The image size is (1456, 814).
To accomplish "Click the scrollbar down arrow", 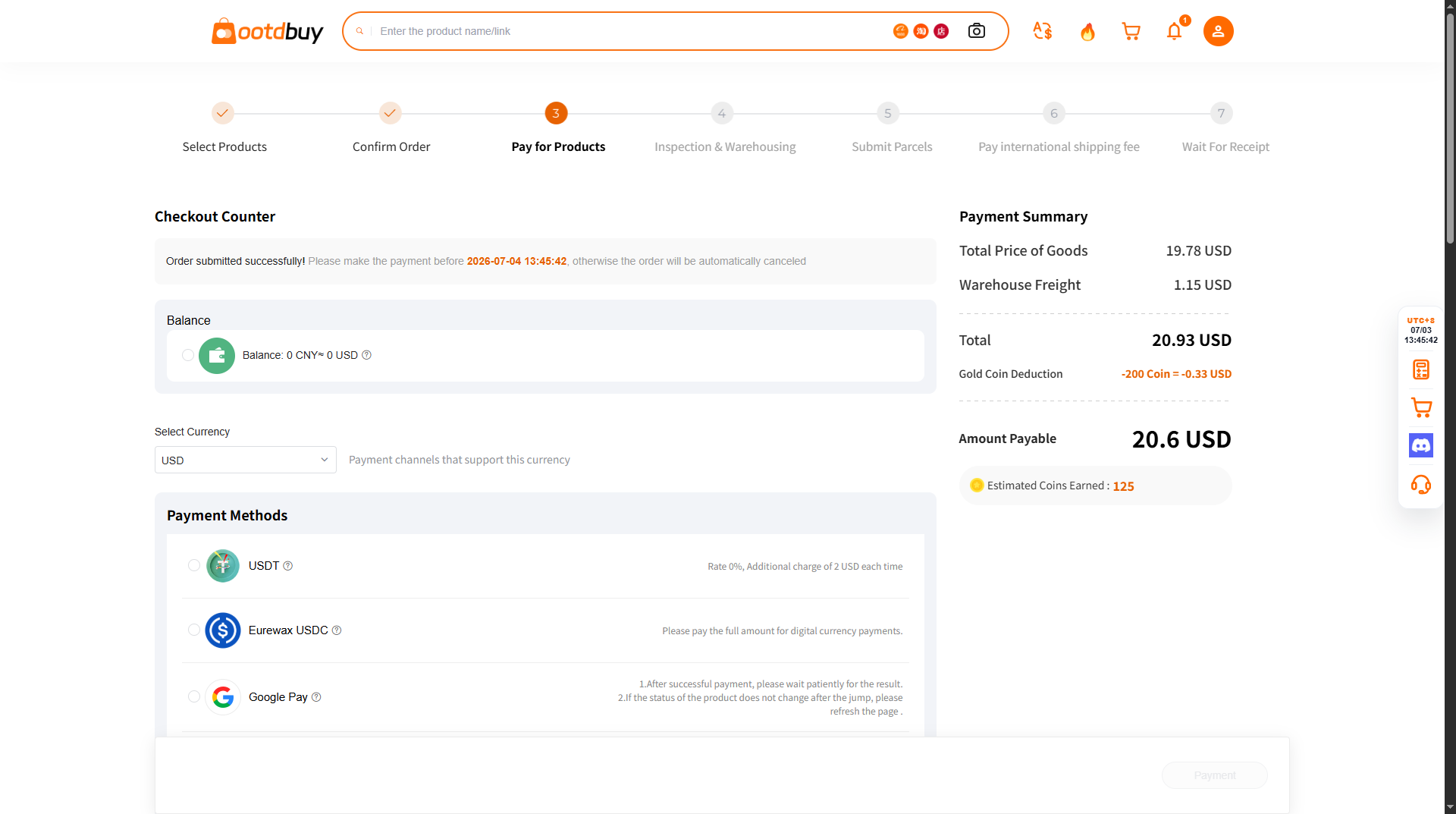I will 1450,807.
